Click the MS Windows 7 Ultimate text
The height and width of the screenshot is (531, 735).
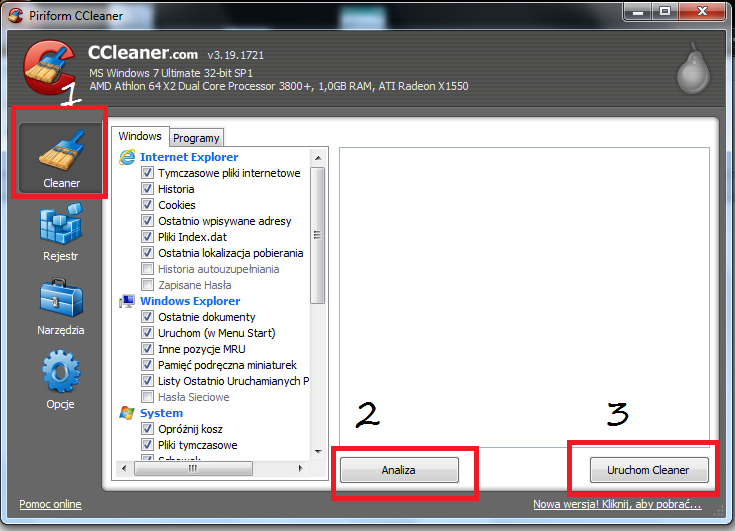click(171, 73)
